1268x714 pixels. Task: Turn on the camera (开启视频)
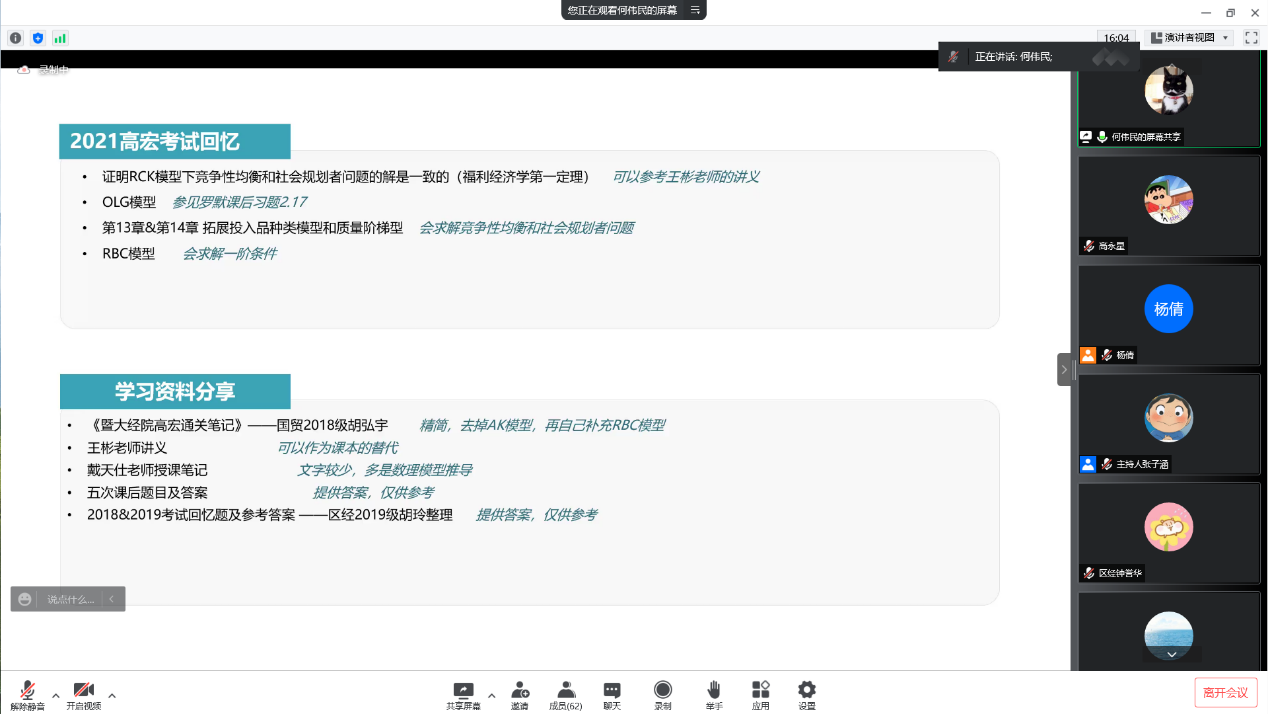tap(84, 692)
